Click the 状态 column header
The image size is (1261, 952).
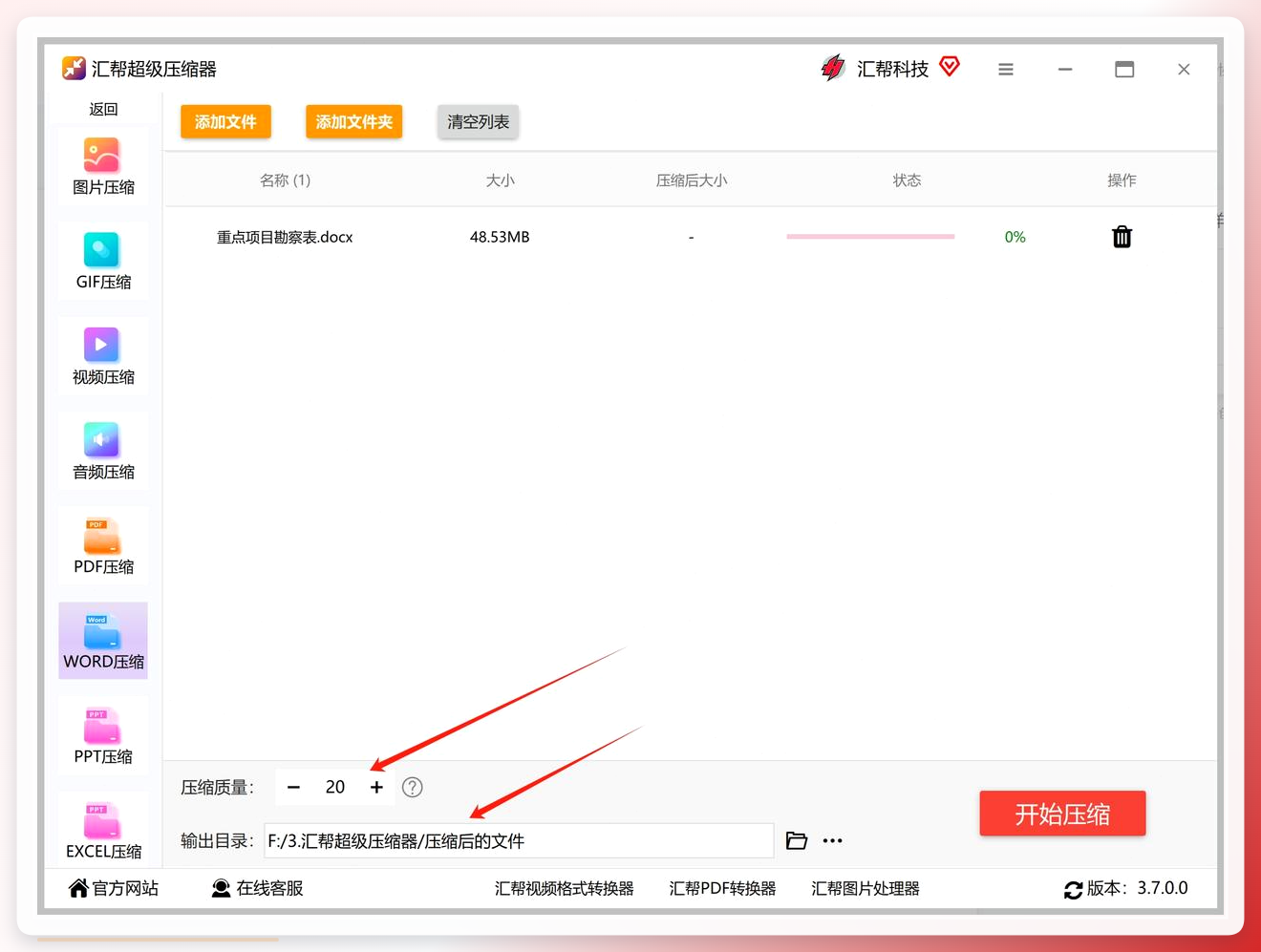pos(907,180)
